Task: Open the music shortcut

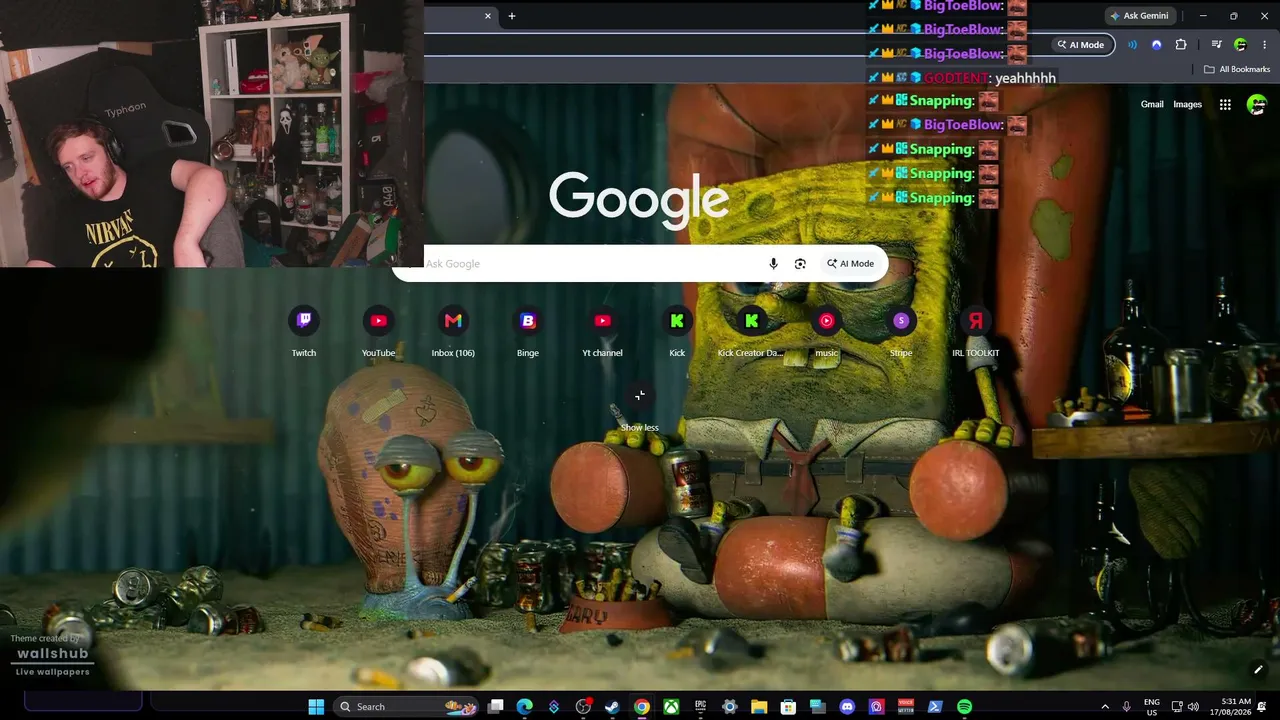Action: click(826, 331)
